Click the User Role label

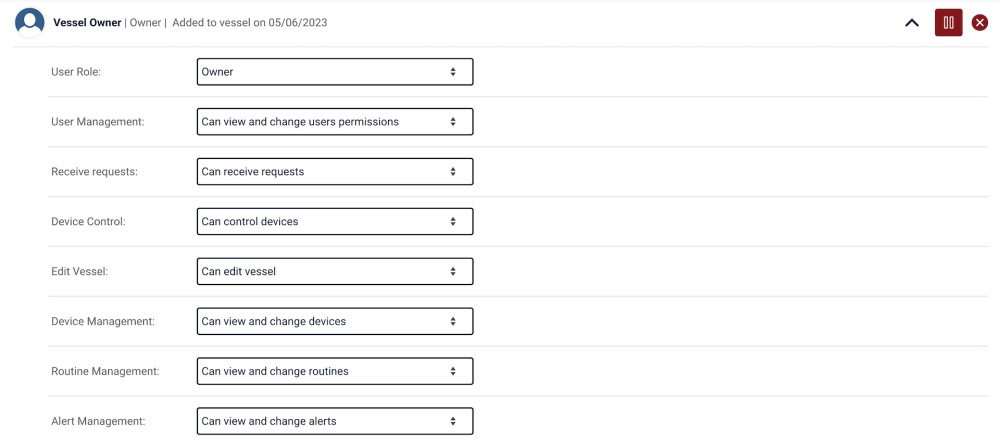click(76, 72)
